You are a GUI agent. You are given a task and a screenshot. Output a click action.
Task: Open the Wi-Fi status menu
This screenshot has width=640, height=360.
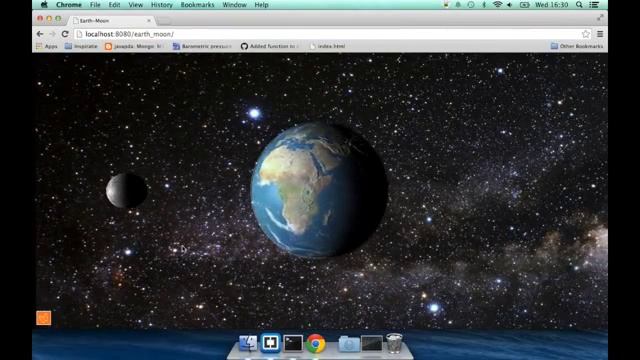tap(497, 5)
